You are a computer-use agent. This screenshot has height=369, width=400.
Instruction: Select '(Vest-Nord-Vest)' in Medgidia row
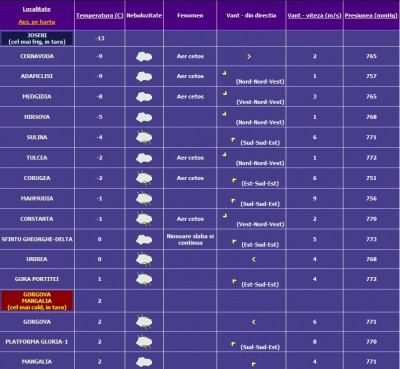point(260,102)
